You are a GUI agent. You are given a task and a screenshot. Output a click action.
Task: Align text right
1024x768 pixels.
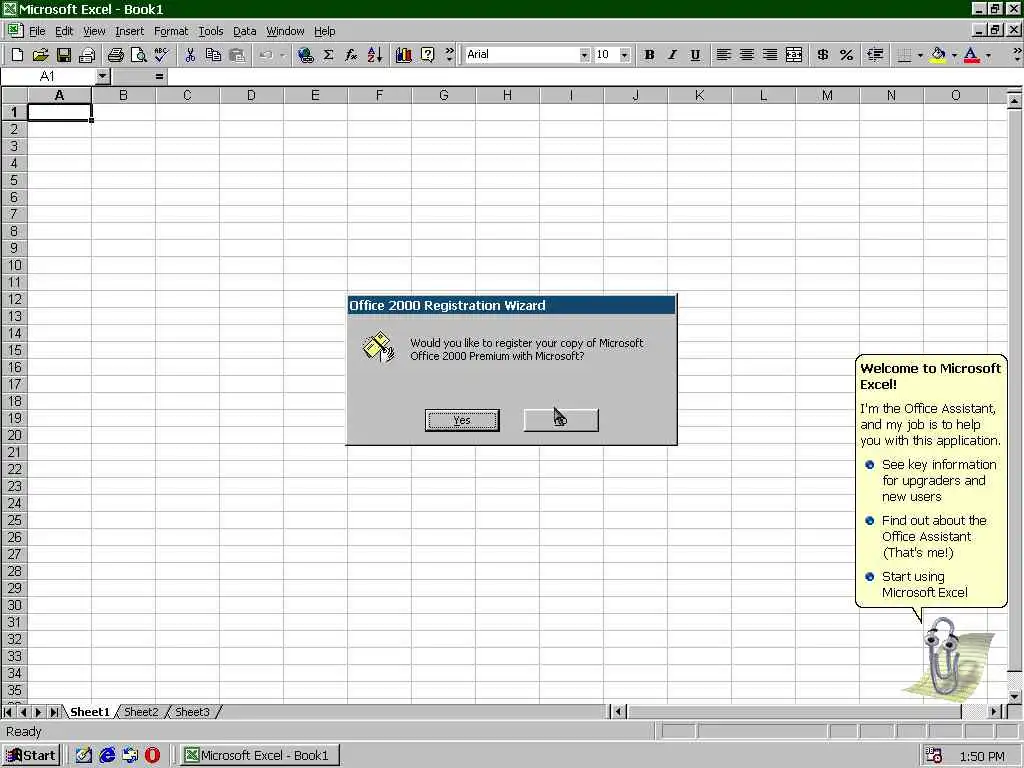pos(770,56)
